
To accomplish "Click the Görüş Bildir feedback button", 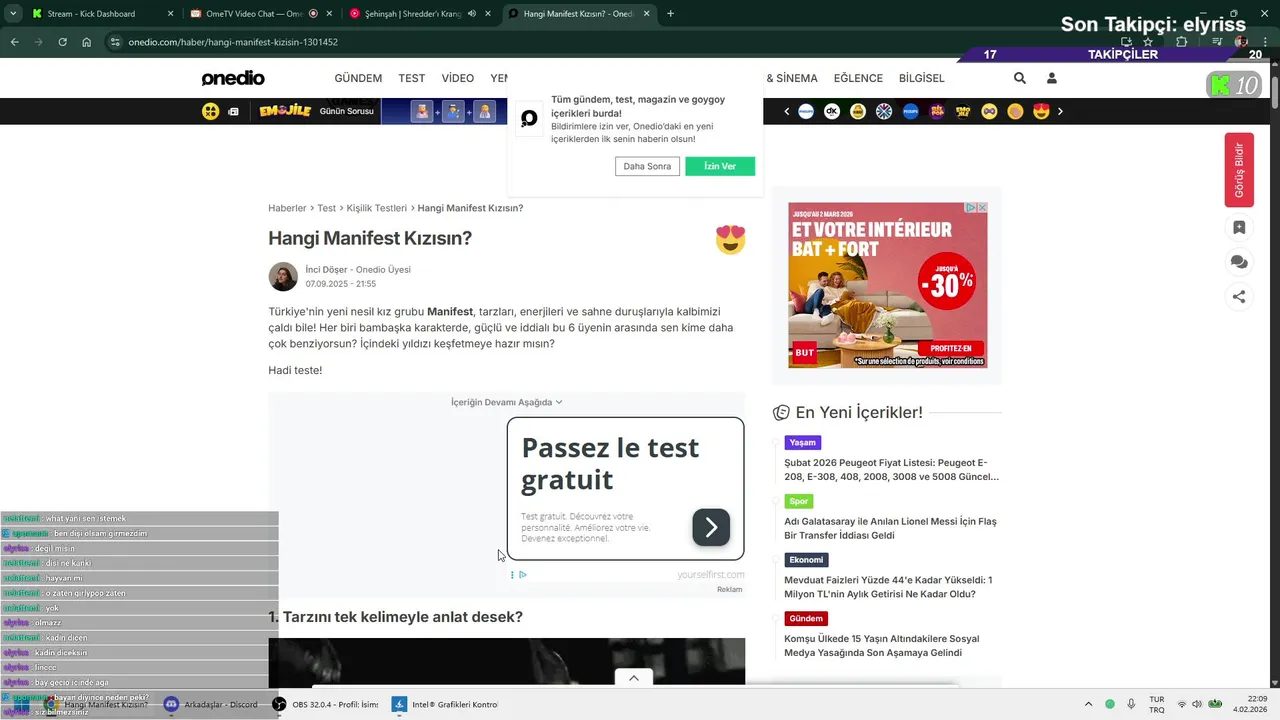I will point(1239,170).
